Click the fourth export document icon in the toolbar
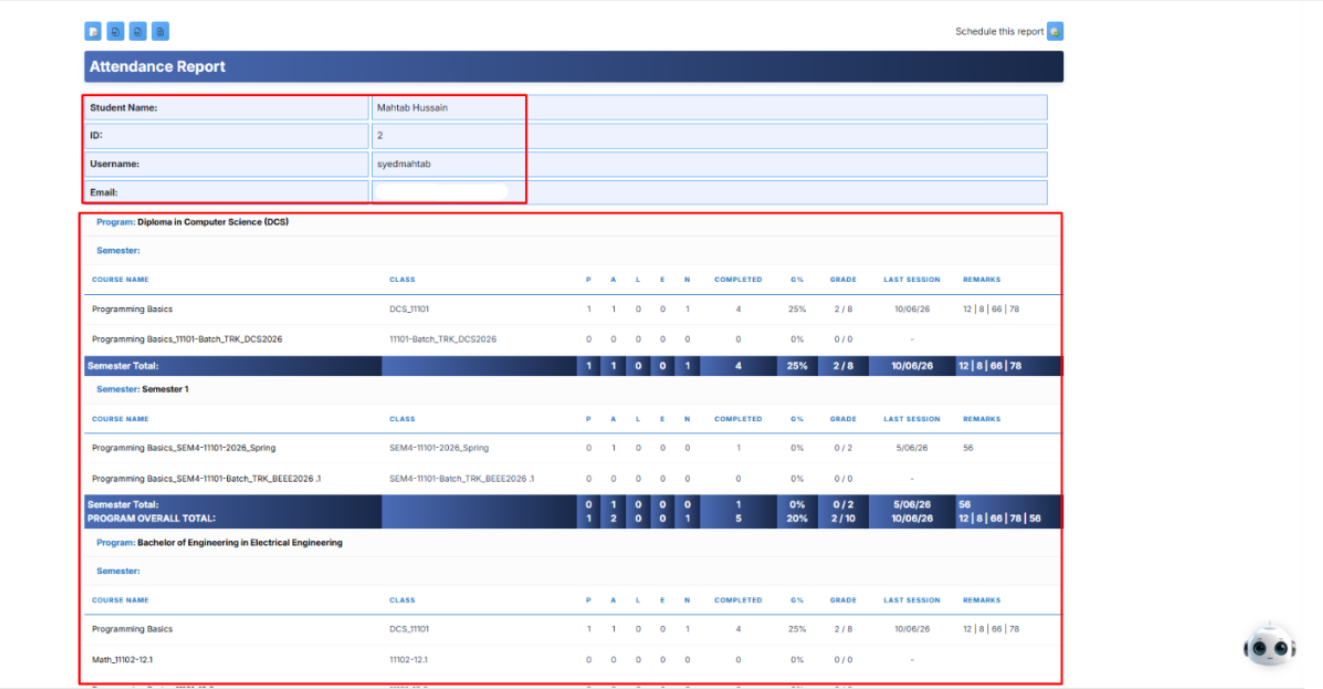The height and width of the screenshot is (689, 1323). pos(161,32)
